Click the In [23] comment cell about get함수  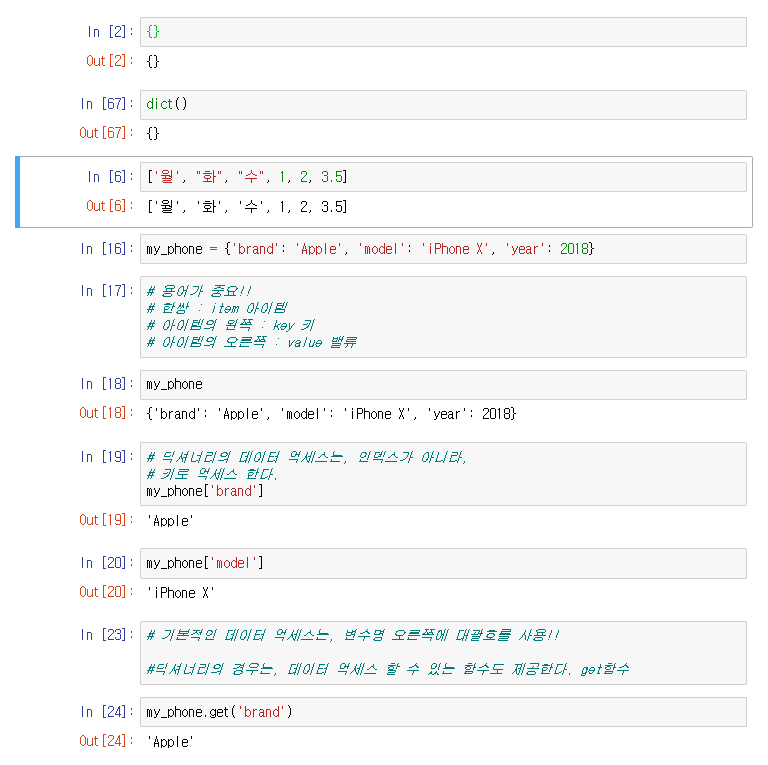443,653
